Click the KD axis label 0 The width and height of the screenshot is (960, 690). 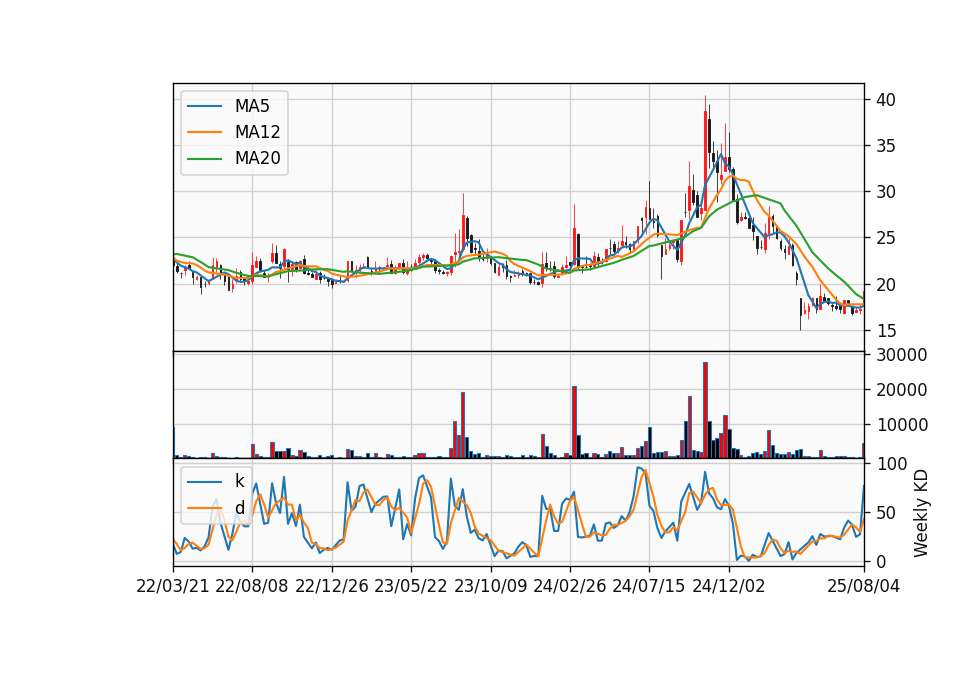[880, 561]
